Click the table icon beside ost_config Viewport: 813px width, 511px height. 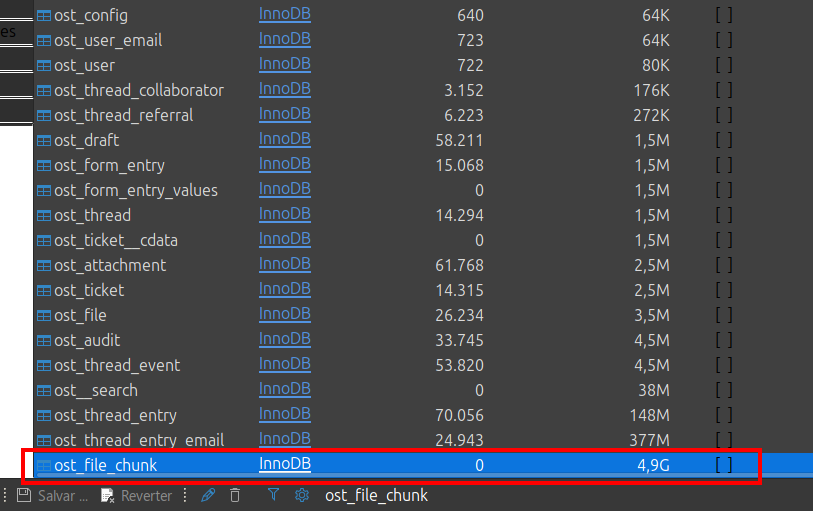coord(44,16)
